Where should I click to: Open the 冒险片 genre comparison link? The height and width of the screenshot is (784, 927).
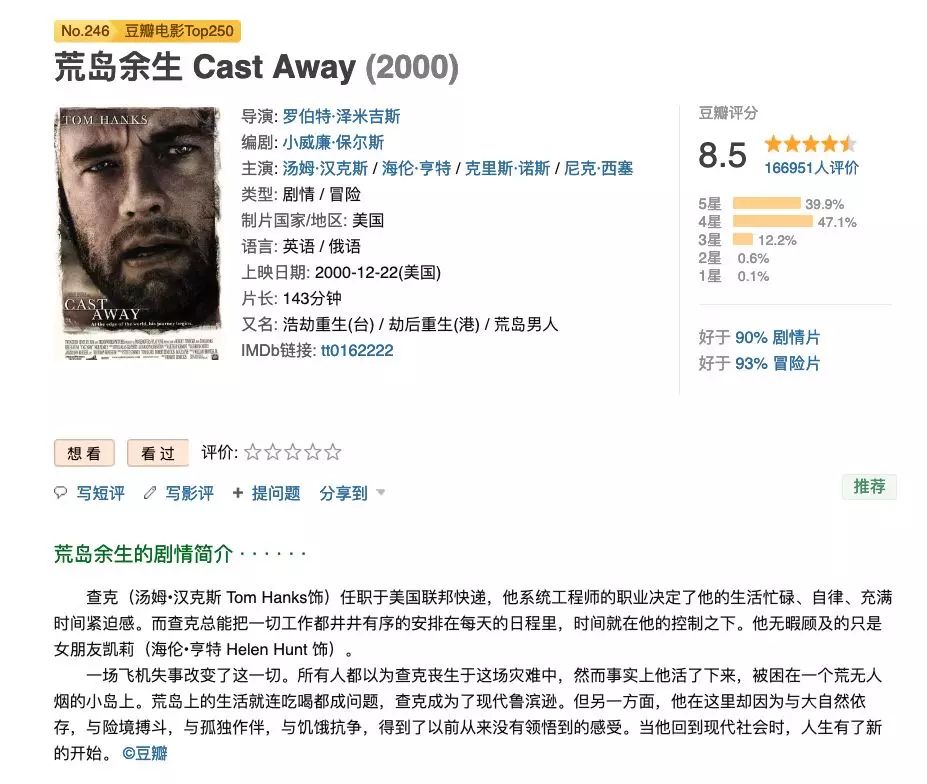coord(796,364)
